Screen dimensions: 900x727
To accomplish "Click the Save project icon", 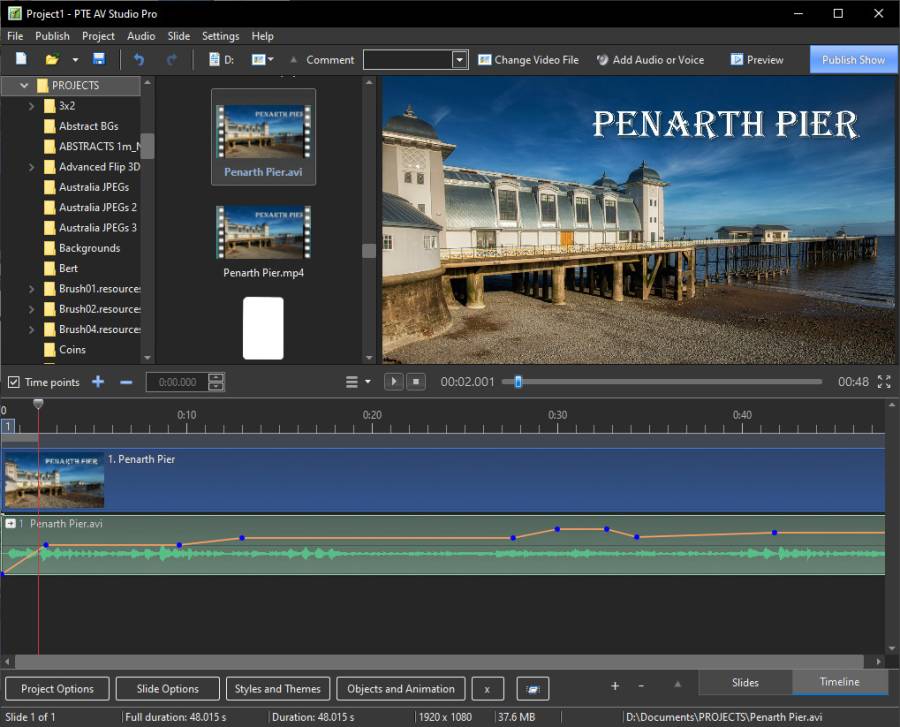I will click(x=99, y=60).
